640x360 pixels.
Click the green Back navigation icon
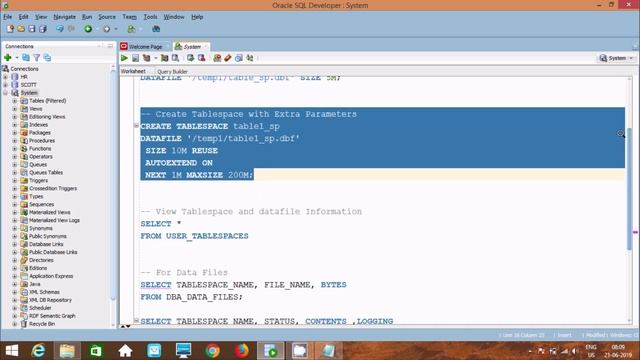point(88,29)
